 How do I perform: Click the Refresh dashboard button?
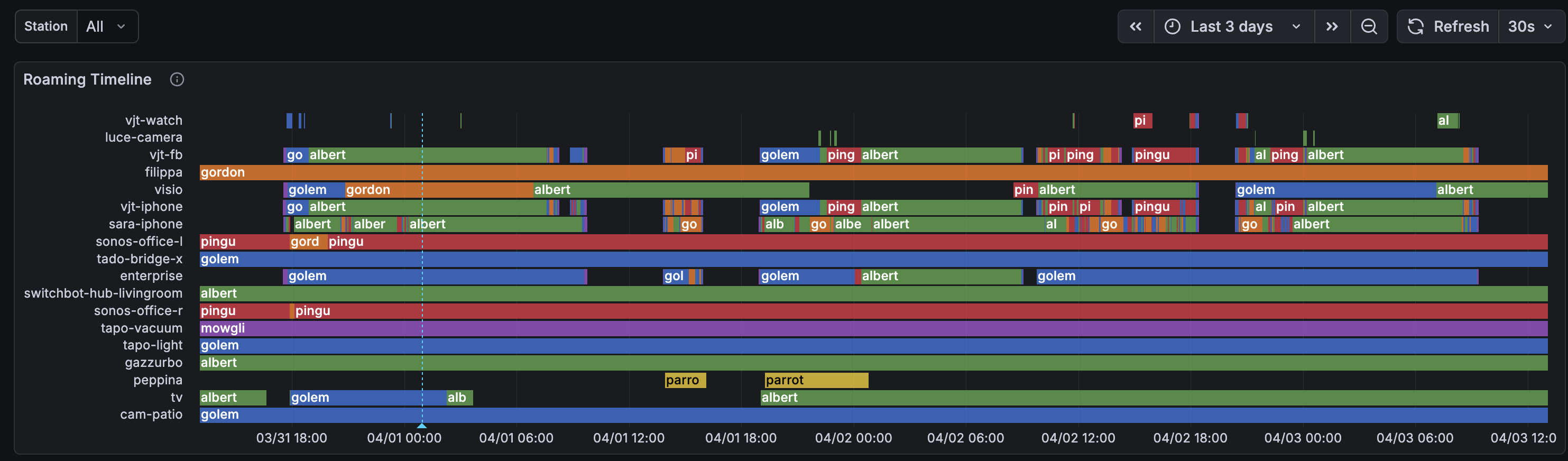pyautogui.click(x=1447, y=26)
